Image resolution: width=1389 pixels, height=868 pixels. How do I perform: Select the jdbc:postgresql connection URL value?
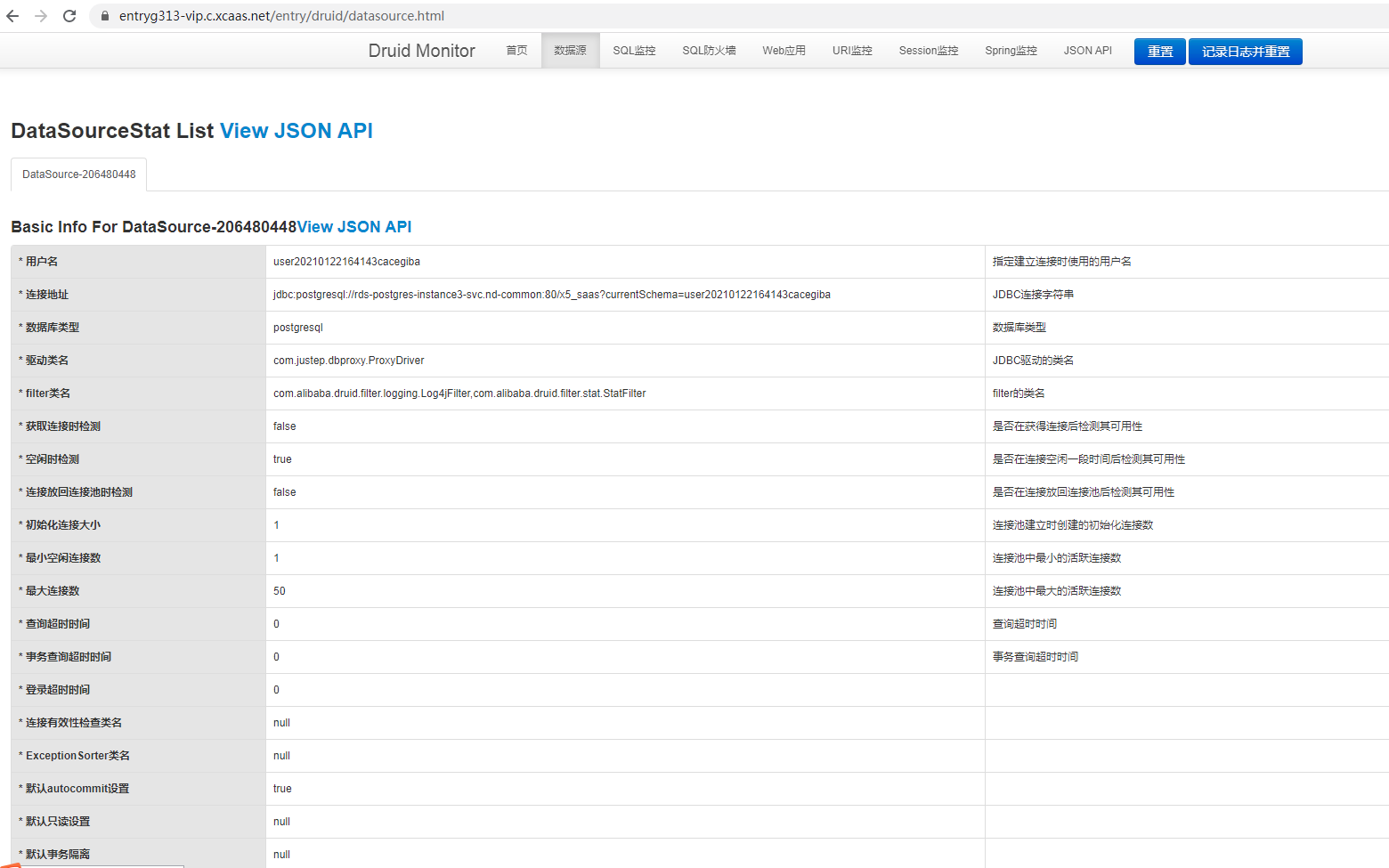[552, 295]
